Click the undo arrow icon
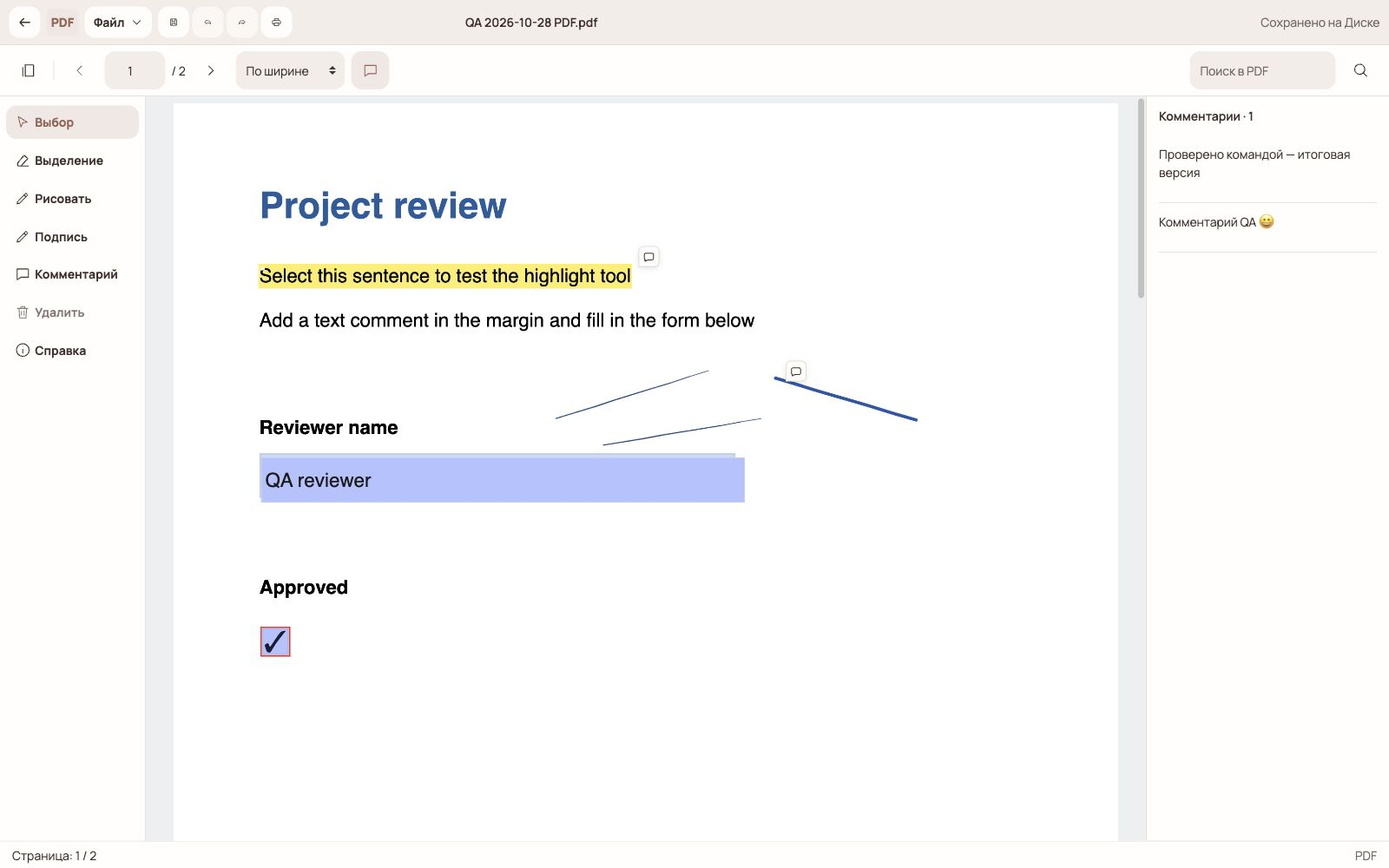The width and height of the screenshot is (1389, 868). 207,23
